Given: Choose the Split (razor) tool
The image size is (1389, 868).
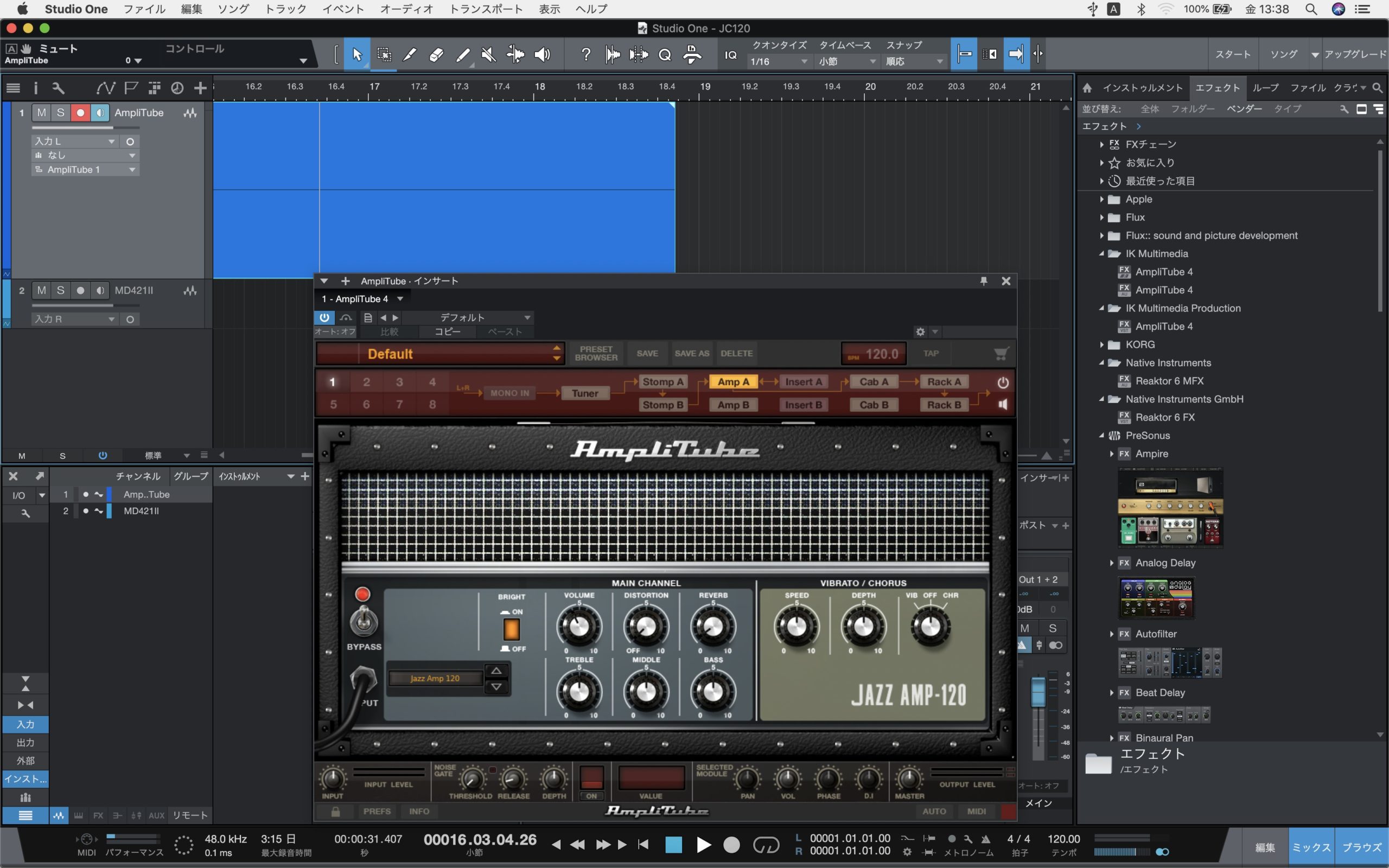Looking at the screenshot, I should click(x=410, y=55).
